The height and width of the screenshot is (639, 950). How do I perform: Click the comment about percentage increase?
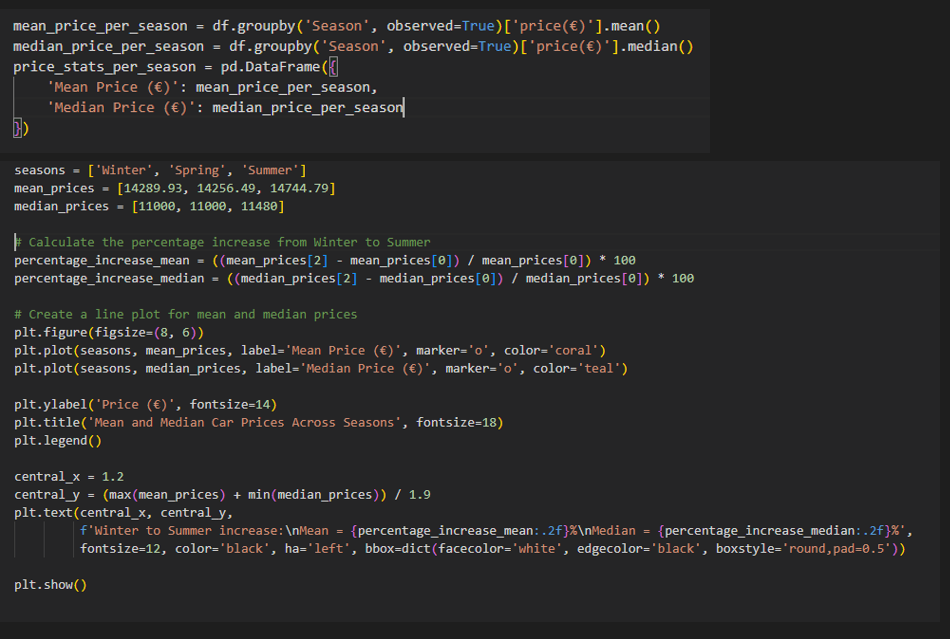[222, 242]
